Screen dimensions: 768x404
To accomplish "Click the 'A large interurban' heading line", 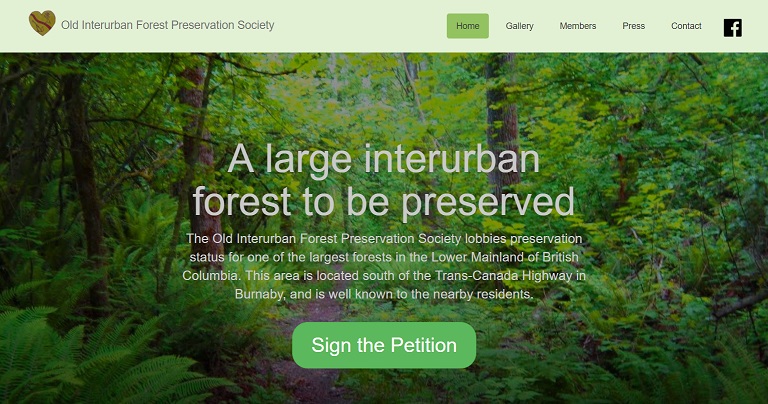I will pyautogui.click(x=384, y=159).
